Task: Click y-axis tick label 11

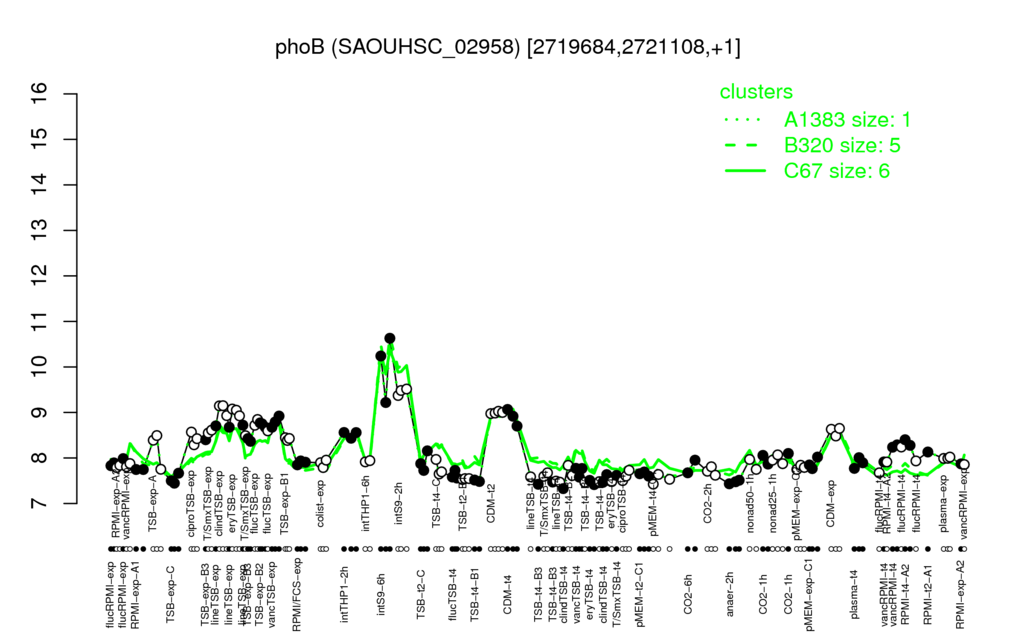Action: click(x=40, y=321)
